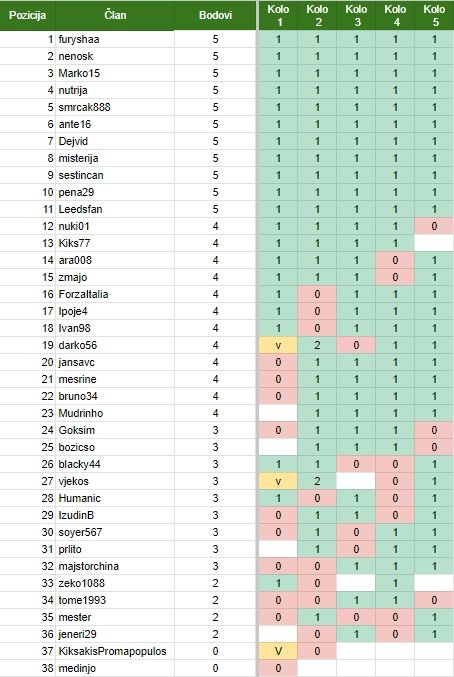Select Mudrinho's empty Kolo 1 cell
Screen dimensions: 454x677
pos(278,413)
